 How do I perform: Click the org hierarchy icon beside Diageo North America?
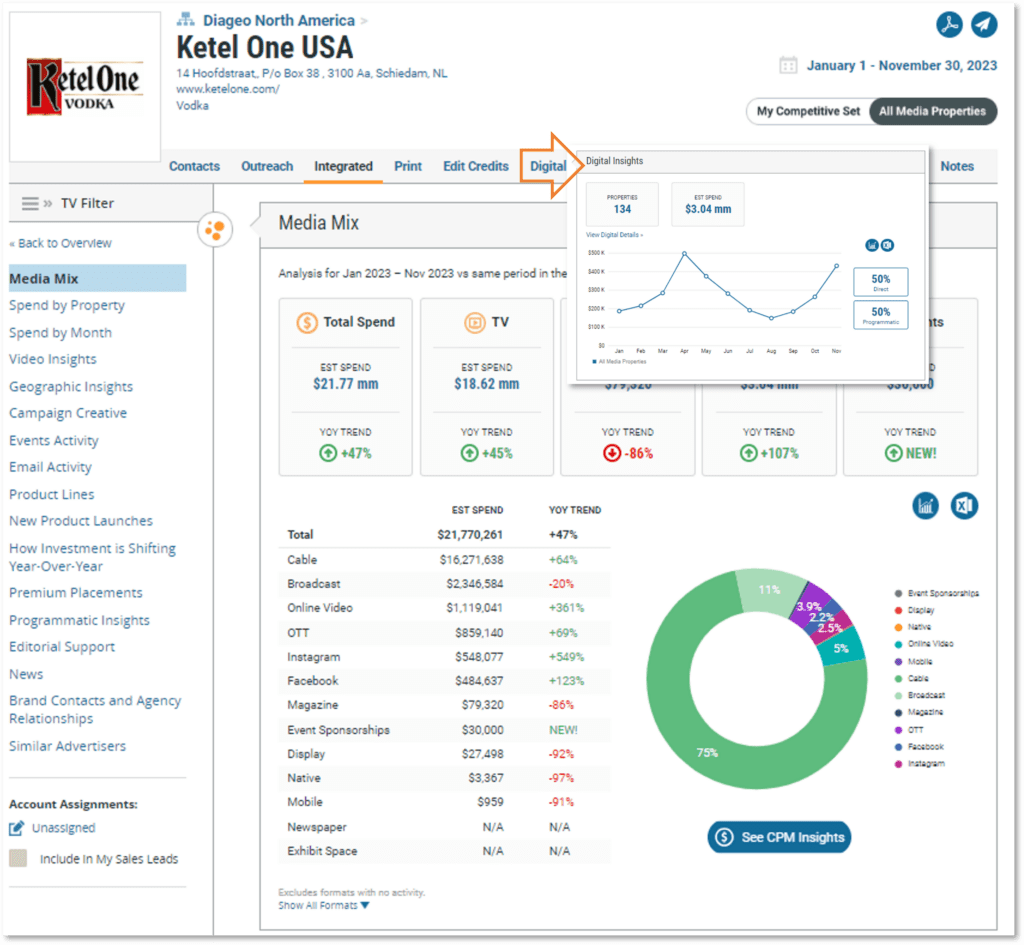(x=185, y=20)
